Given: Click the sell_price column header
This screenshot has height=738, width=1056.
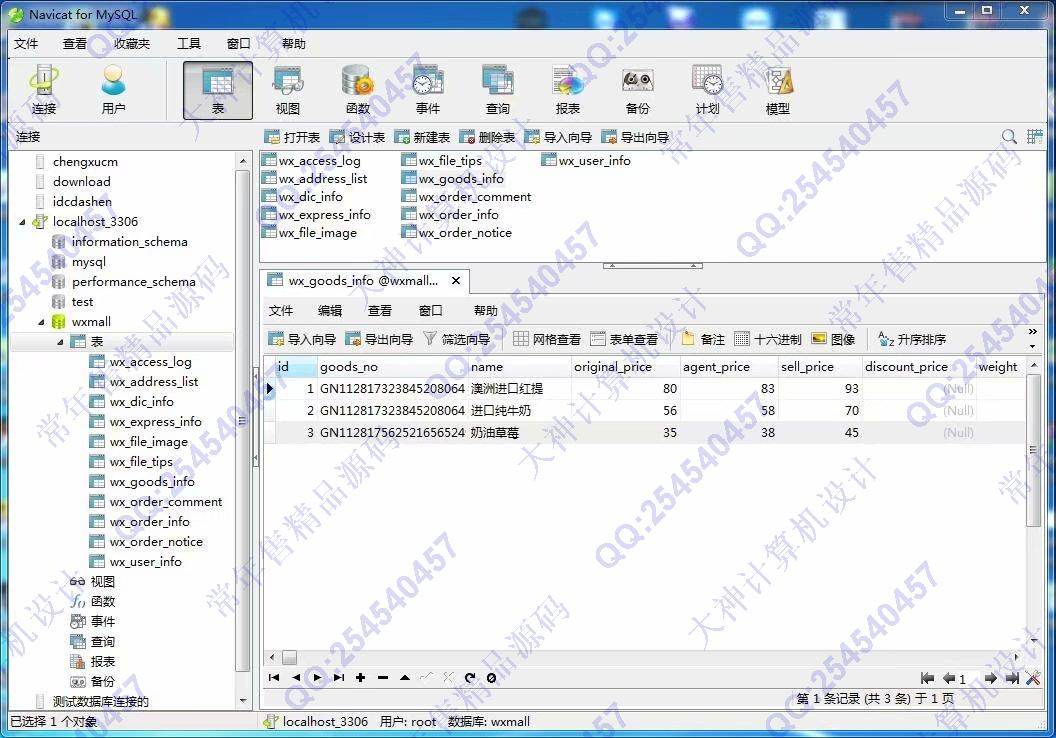Looking at the screenshot, I should [x=820, y=367].
